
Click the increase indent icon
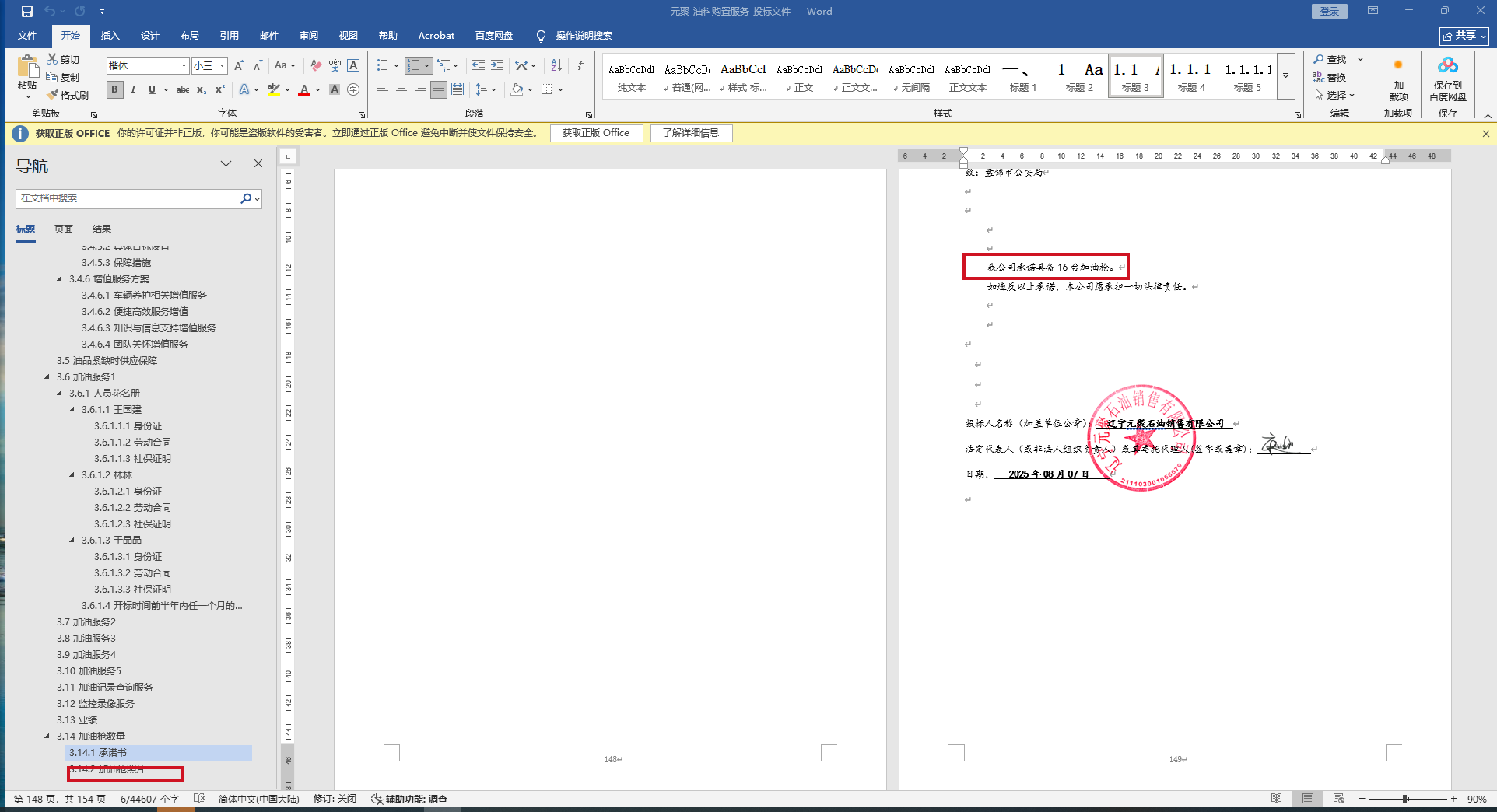point(496,65)
